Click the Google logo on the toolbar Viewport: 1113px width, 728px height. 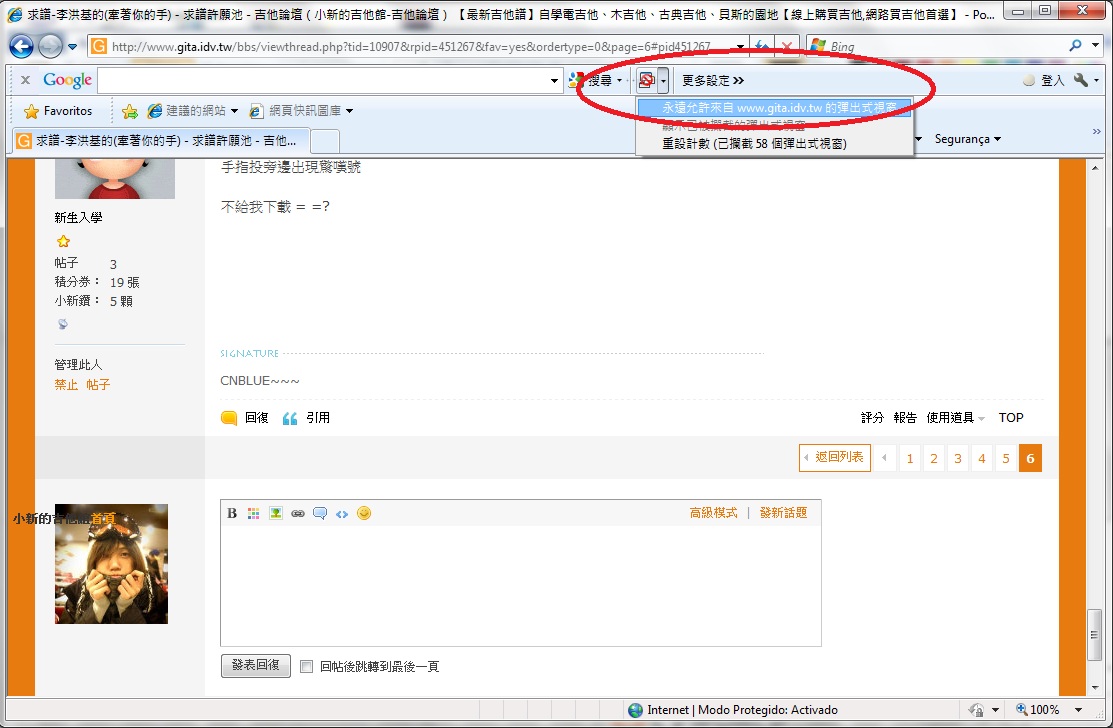[x=67, y=80]
